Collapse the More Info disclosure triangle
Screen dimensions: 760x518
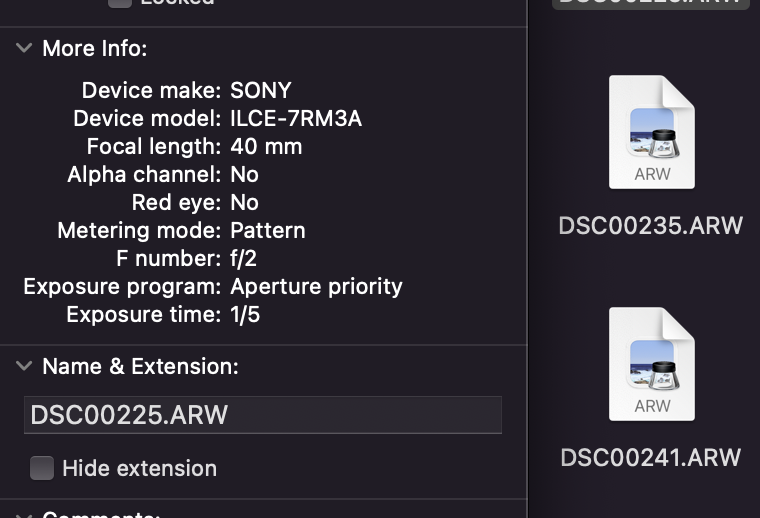coord(24,48)
